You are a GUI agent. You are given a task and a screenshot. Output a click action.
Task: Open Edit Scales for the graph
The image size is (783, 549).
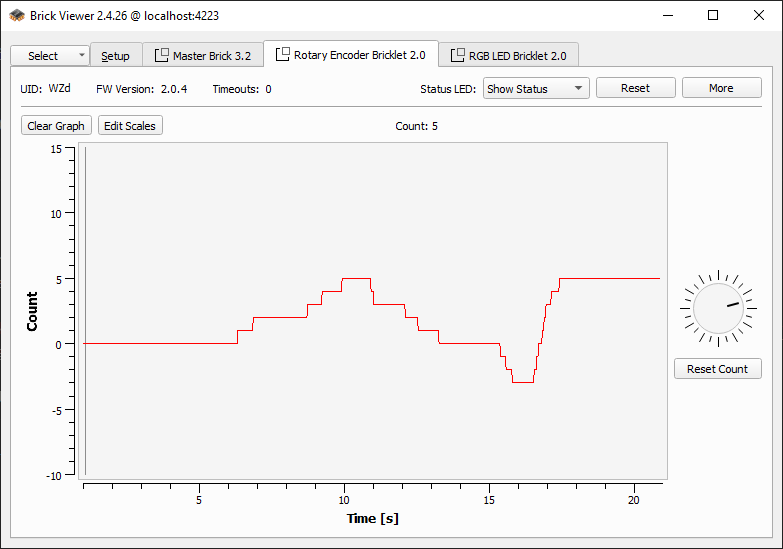(130, 126)
